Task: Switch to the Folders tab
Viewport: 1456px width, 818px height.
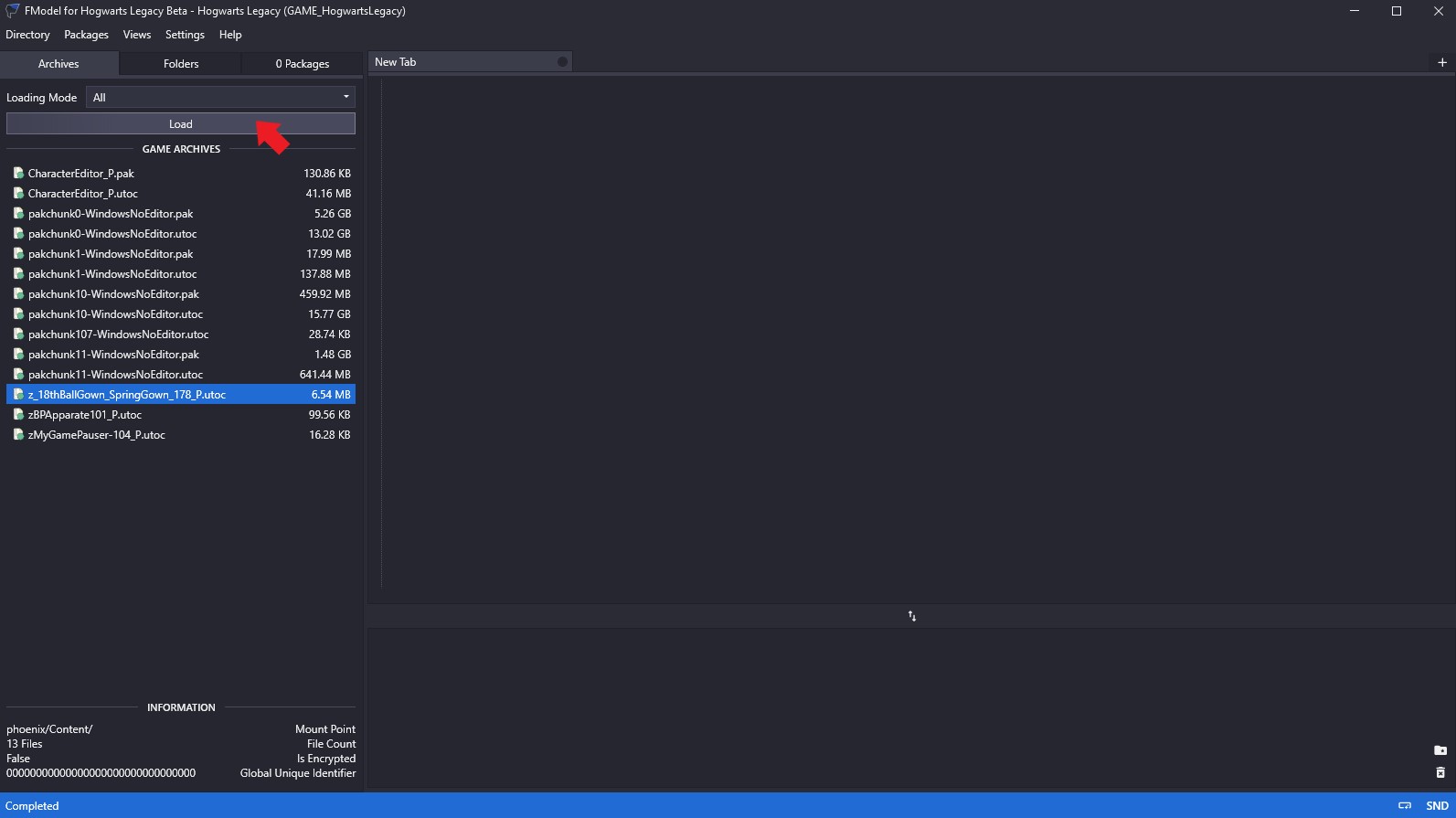Action: click(181, 64)
